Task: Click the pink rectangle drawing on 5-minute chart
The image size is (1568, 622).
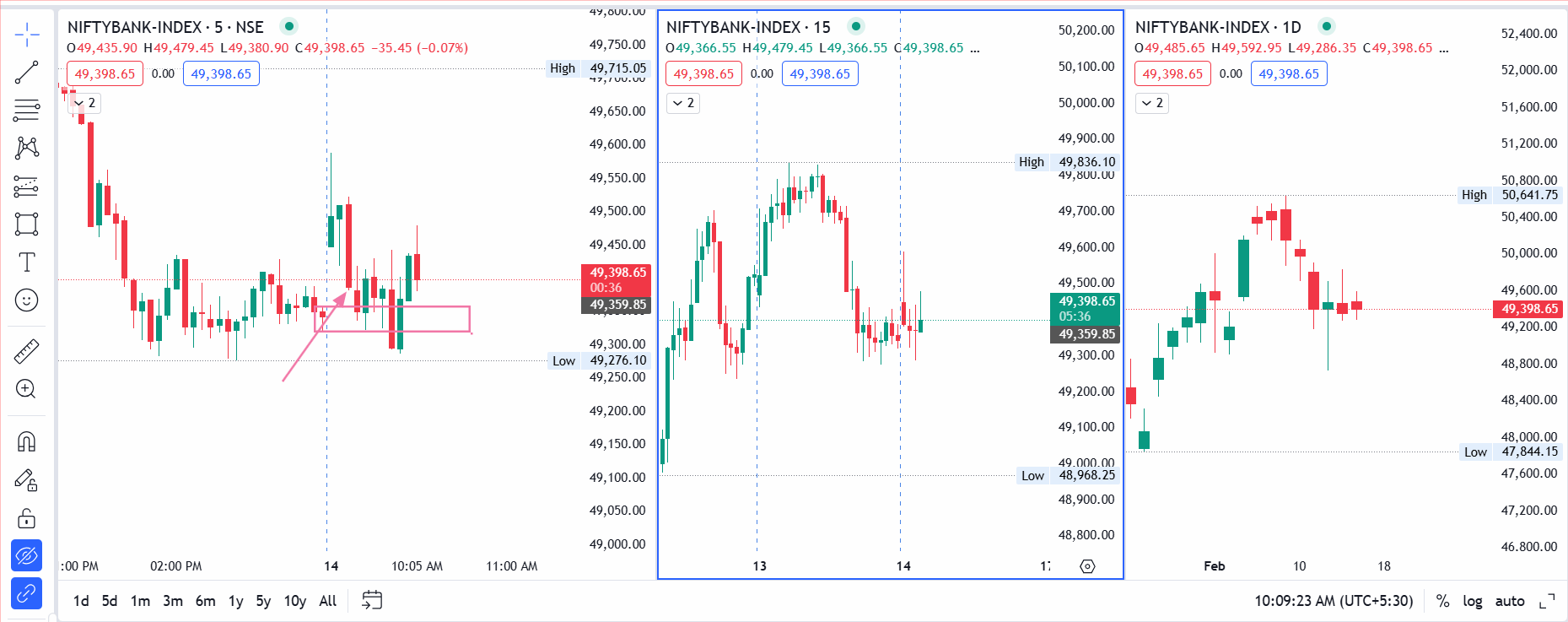Action: tap(392, 319)
